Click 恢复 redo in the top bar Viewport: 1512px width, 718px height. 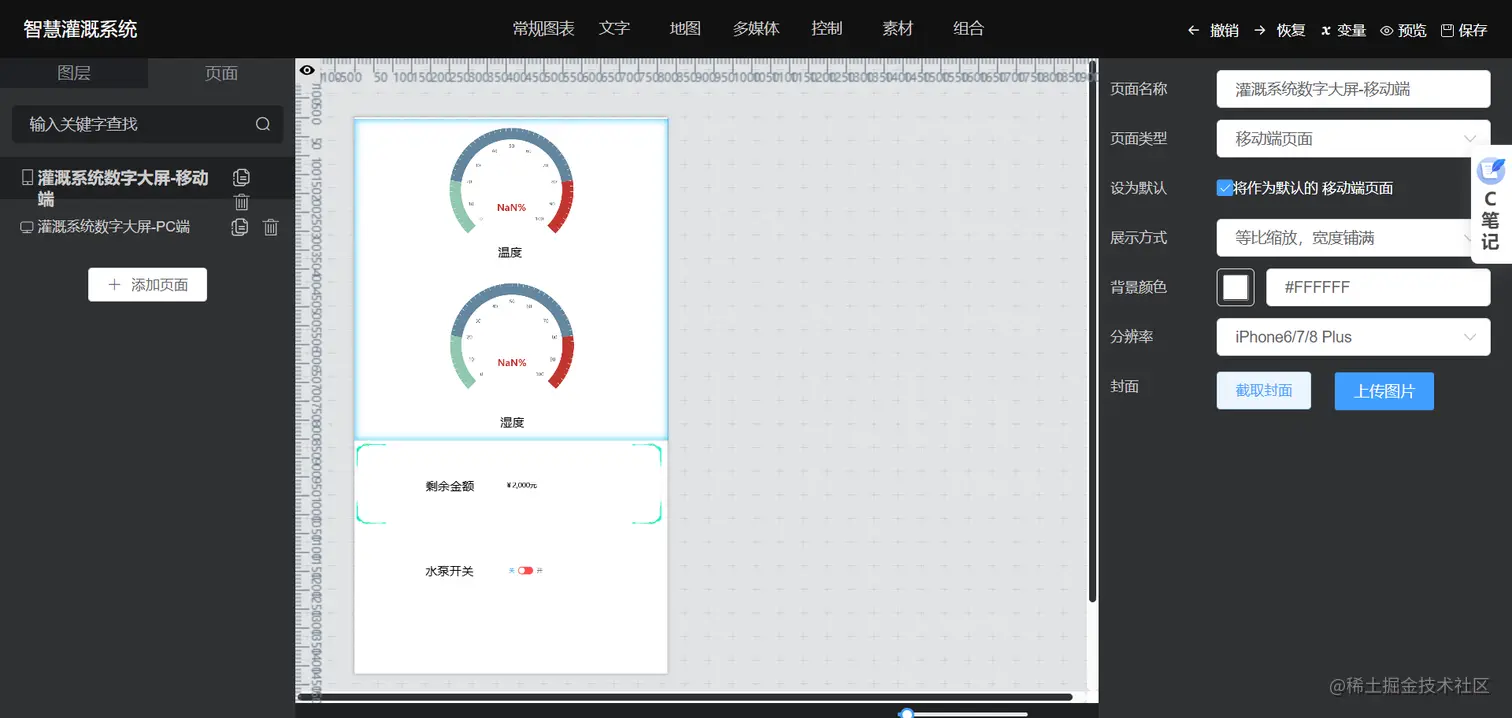(1280, 30)
